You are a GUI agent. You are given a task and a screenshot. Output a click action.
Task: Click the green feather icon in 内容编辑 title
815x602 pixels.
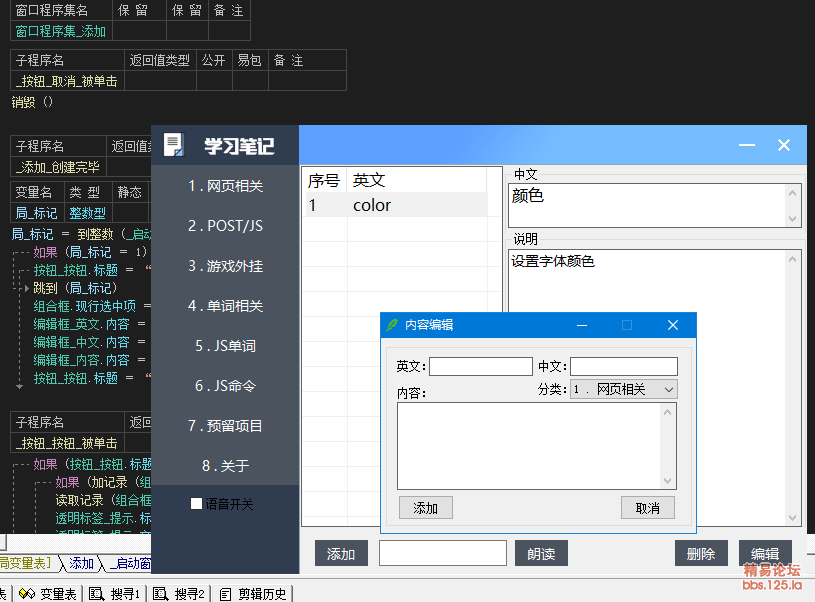click(391, 325)
